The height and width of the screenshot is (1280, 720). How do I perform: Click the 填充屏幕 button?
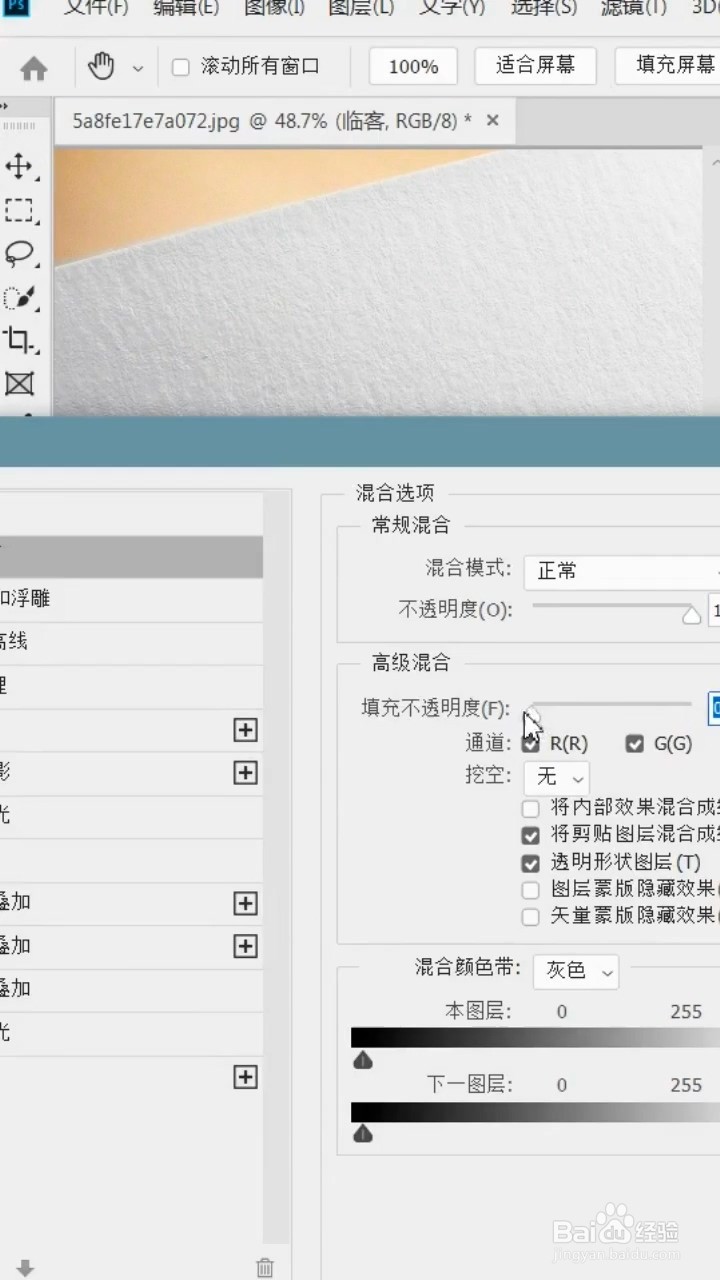(668, 66)
